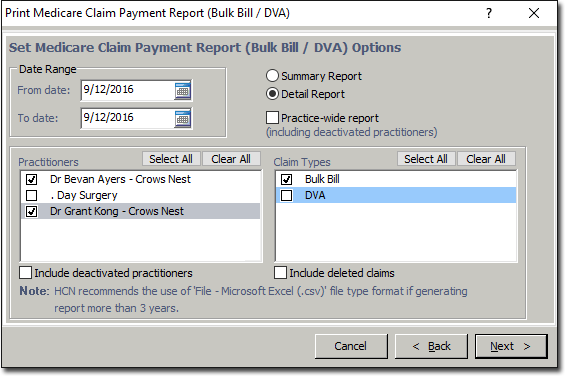Select the Summary Report option

point(272,76)
